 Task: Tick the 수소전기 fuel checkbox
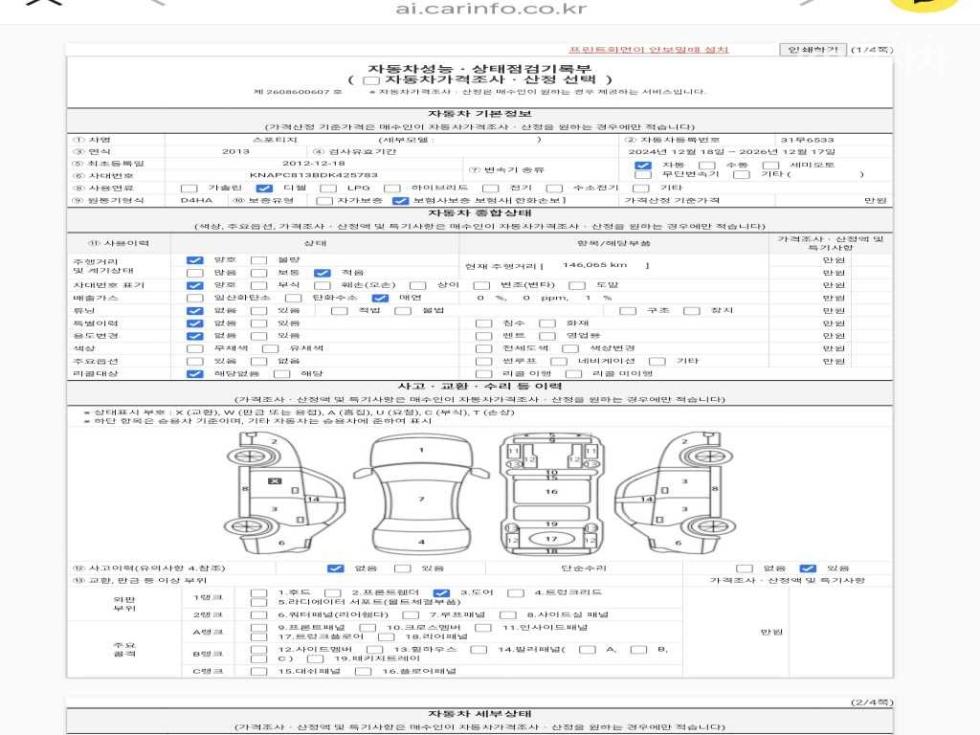554,188
